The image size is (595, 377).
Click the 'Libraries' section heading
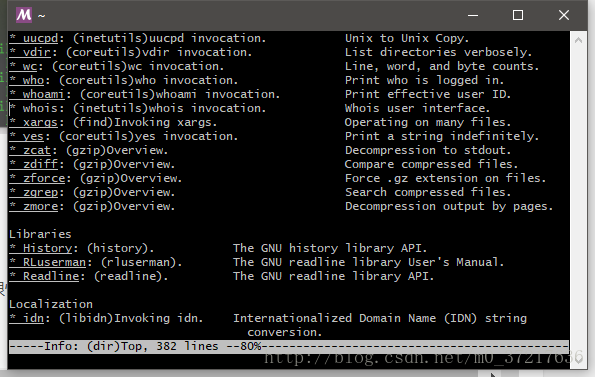(40, 234)
